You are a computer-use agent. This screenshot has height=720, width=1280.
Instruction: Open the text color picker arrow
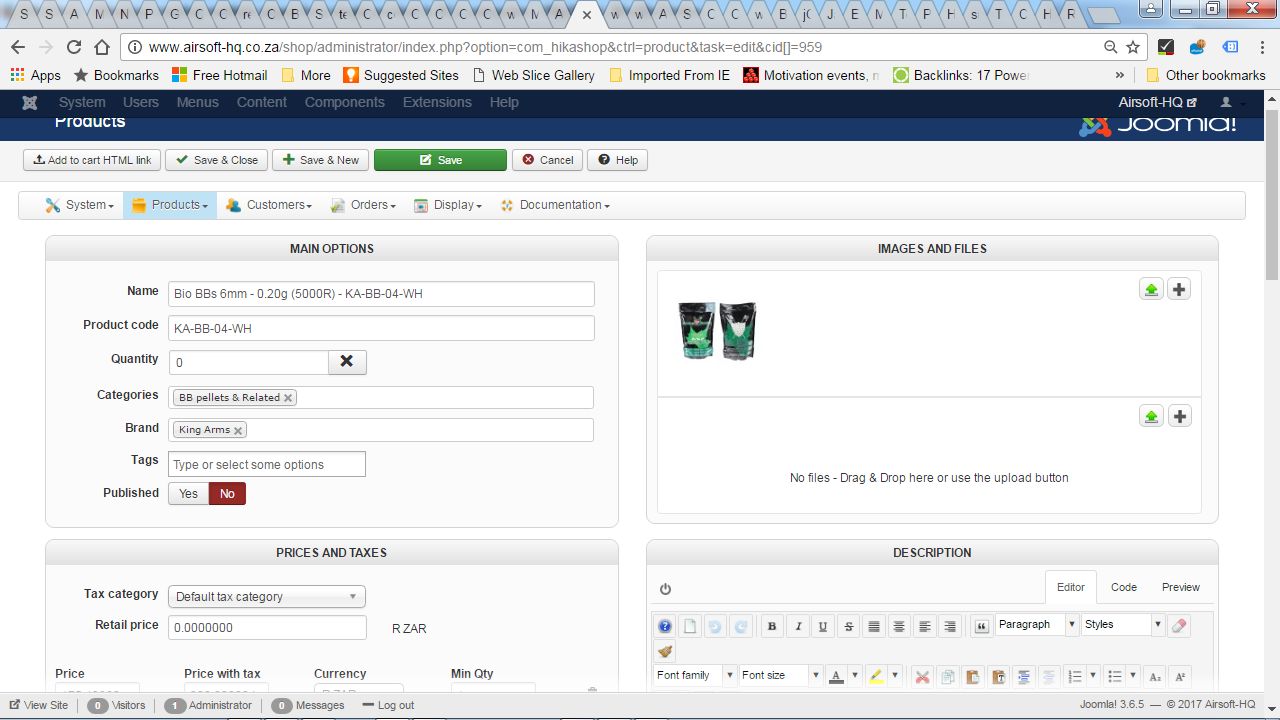(x=857, y=677)
